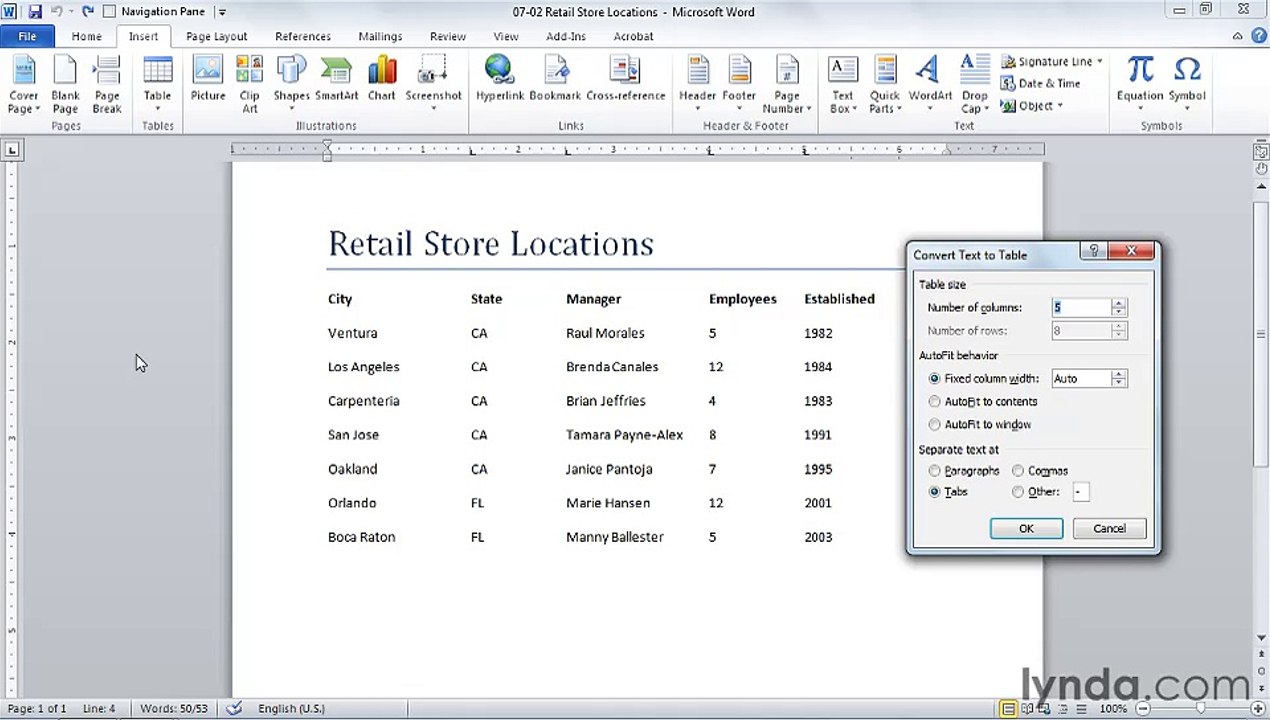This screenshot has width=1270, height=720.
Task: Click Save in the Quick Access Toolbar
Action: (x=35, y=12)
